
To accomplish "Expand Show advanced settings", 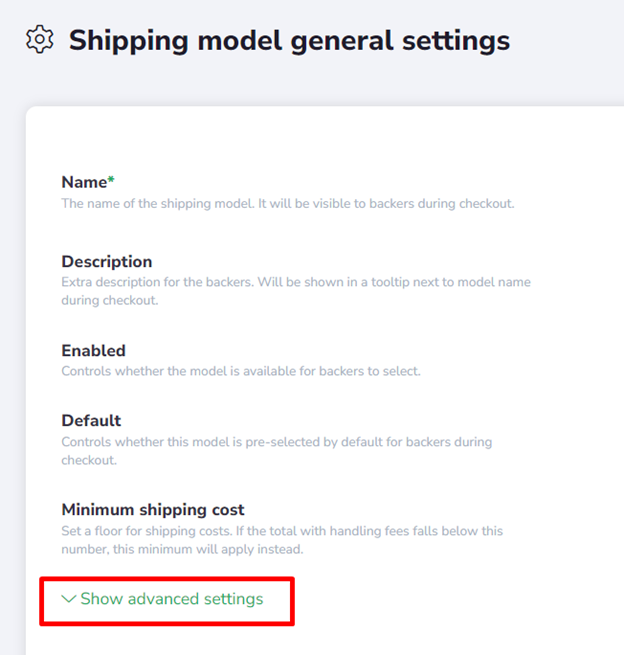I will pyautogui.click(x=171, y=599).
